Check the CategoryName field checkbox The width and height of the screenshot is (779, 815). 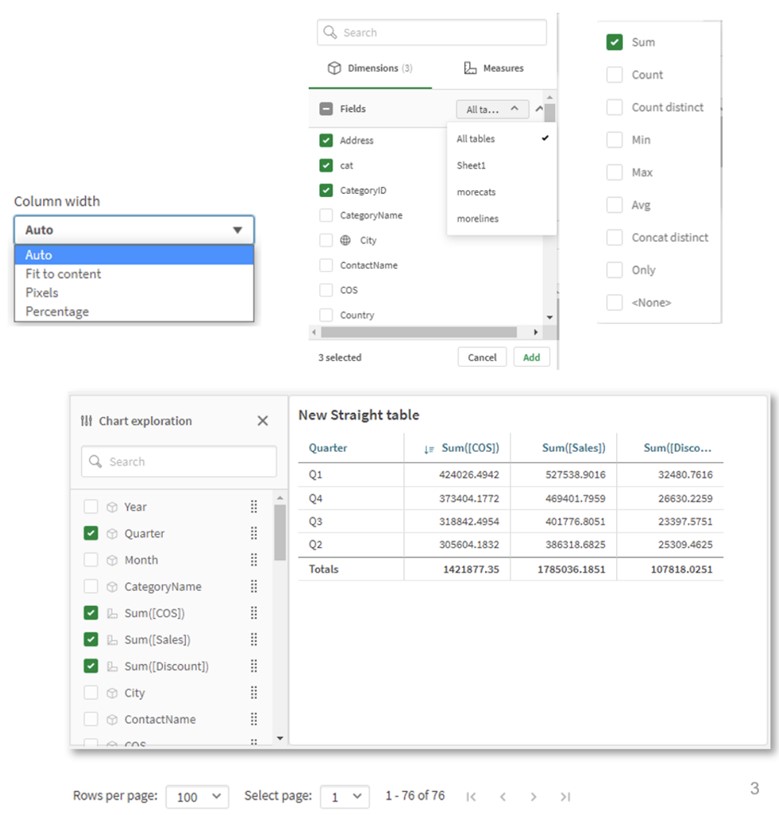pyautogui.click(x=326, y=215)
